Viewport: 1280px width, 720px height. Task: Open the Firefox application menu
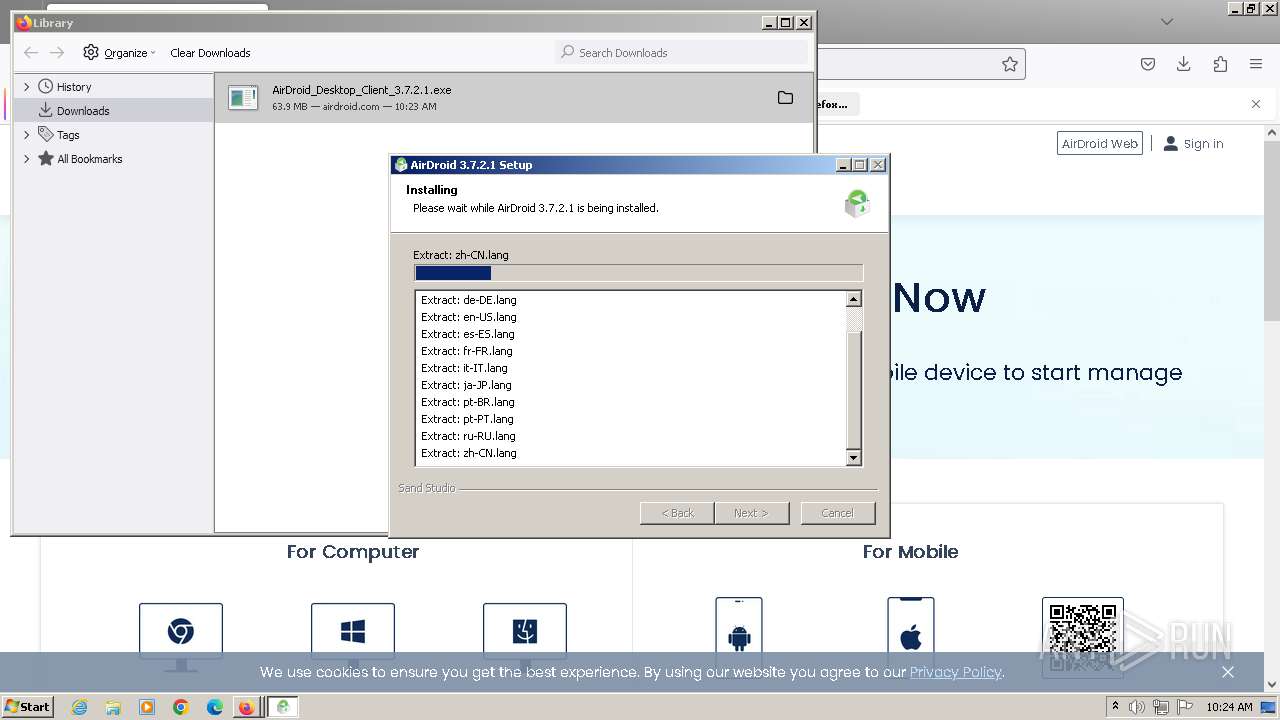click(x=1256, y=64)
